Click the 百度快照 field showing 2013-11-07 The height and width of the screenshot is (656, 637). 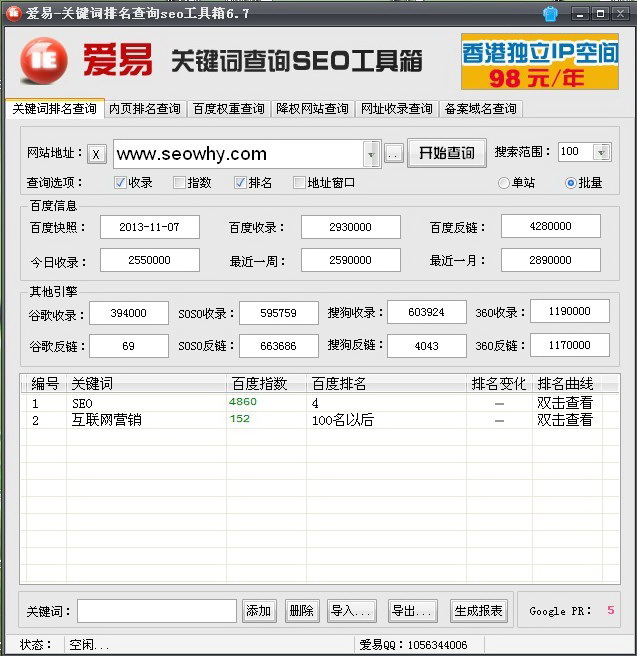point(150,227)
